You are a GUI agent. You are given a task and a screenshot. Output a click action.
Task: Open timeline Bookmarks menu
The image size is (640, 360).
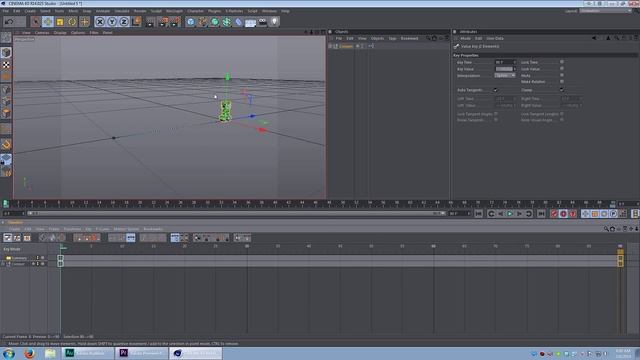[x=153, y=229]
